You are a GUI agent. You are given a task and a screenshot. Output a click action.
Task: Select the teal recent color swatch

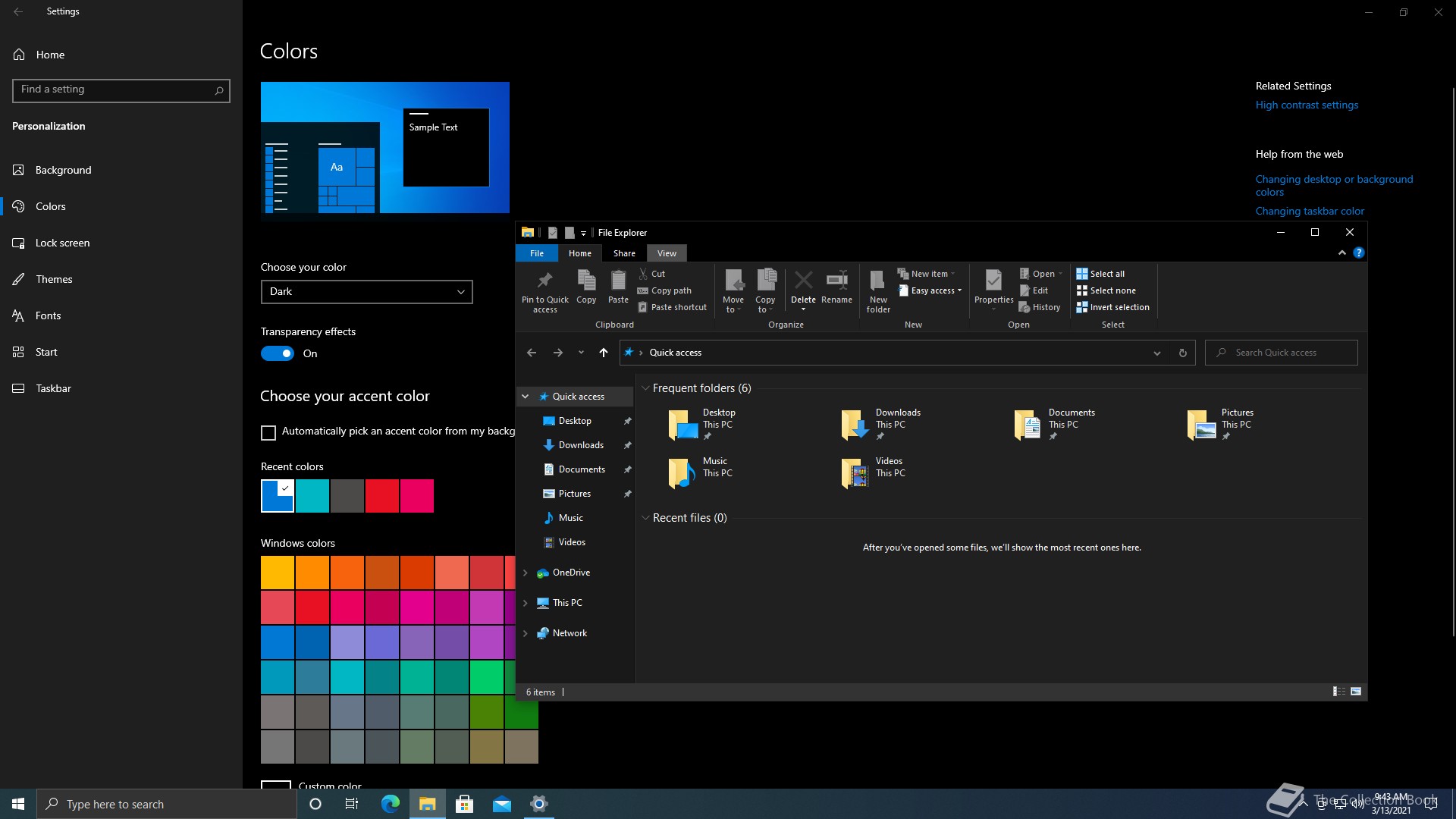[x=312, y=496]
